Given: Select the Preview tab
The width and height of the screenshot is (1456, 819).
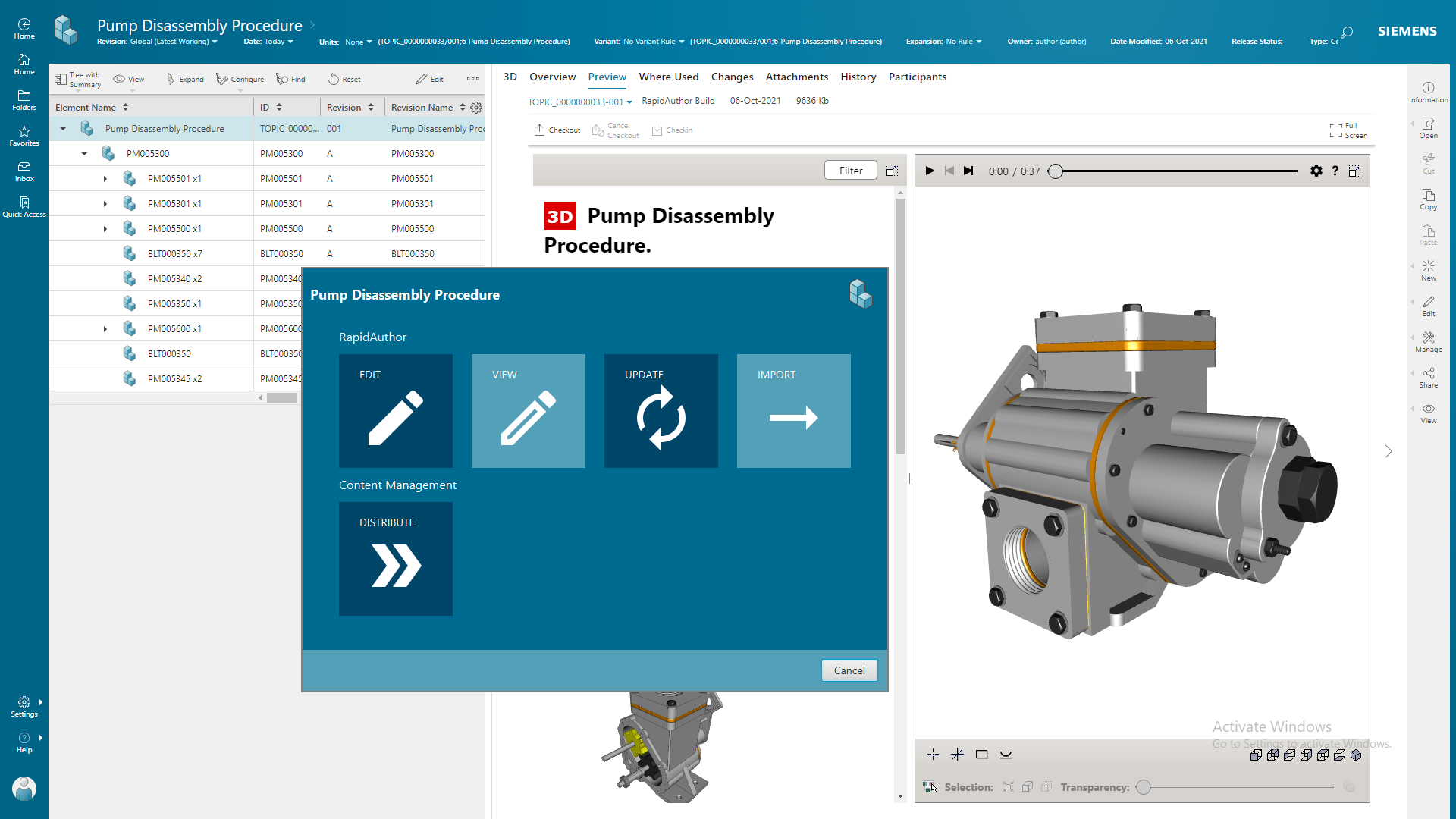Looking at the screenshot, I should tap(605, 76).
